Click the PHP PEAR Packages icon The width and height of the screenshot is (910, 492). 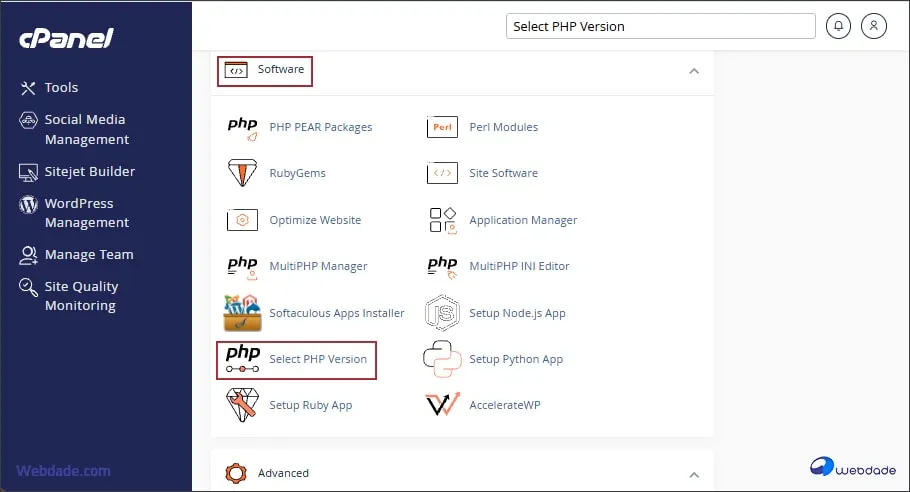[x=242, y=127]
